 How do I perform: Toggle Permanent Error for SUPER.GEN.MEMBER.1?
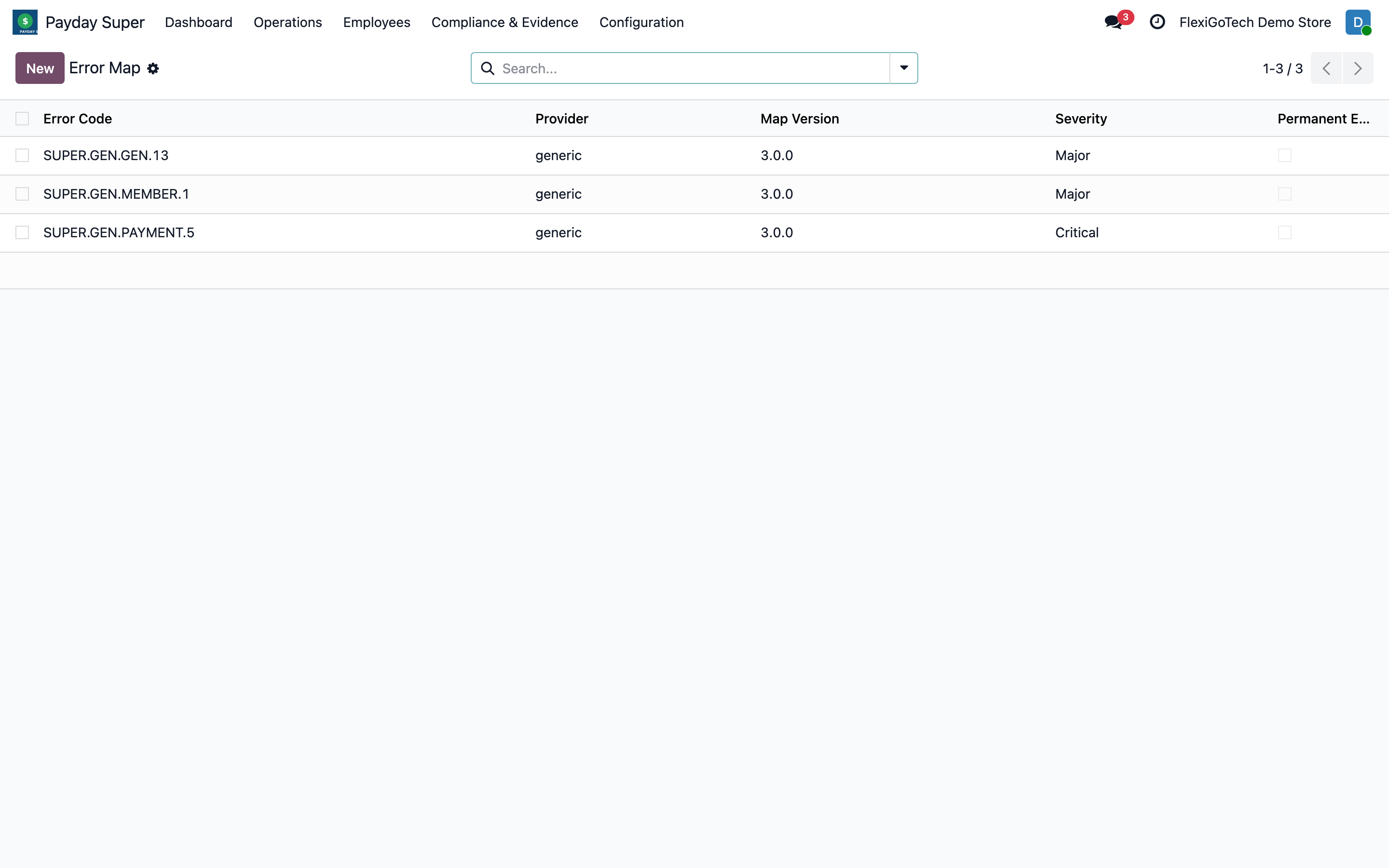[1284, 194]
